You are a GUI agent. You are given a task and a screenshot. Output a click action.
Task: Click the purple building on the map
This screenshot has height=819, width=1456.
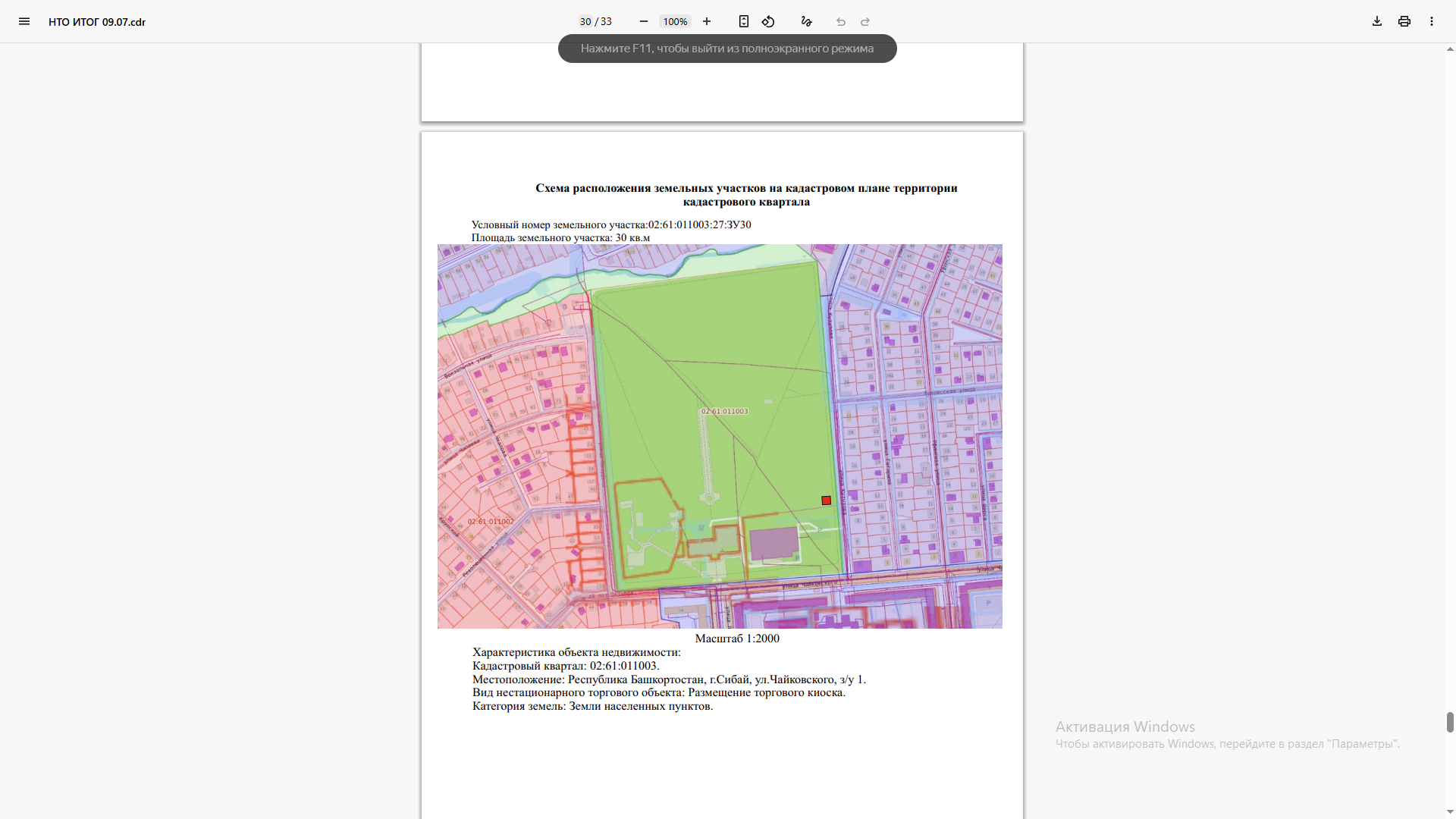point(773,543)
